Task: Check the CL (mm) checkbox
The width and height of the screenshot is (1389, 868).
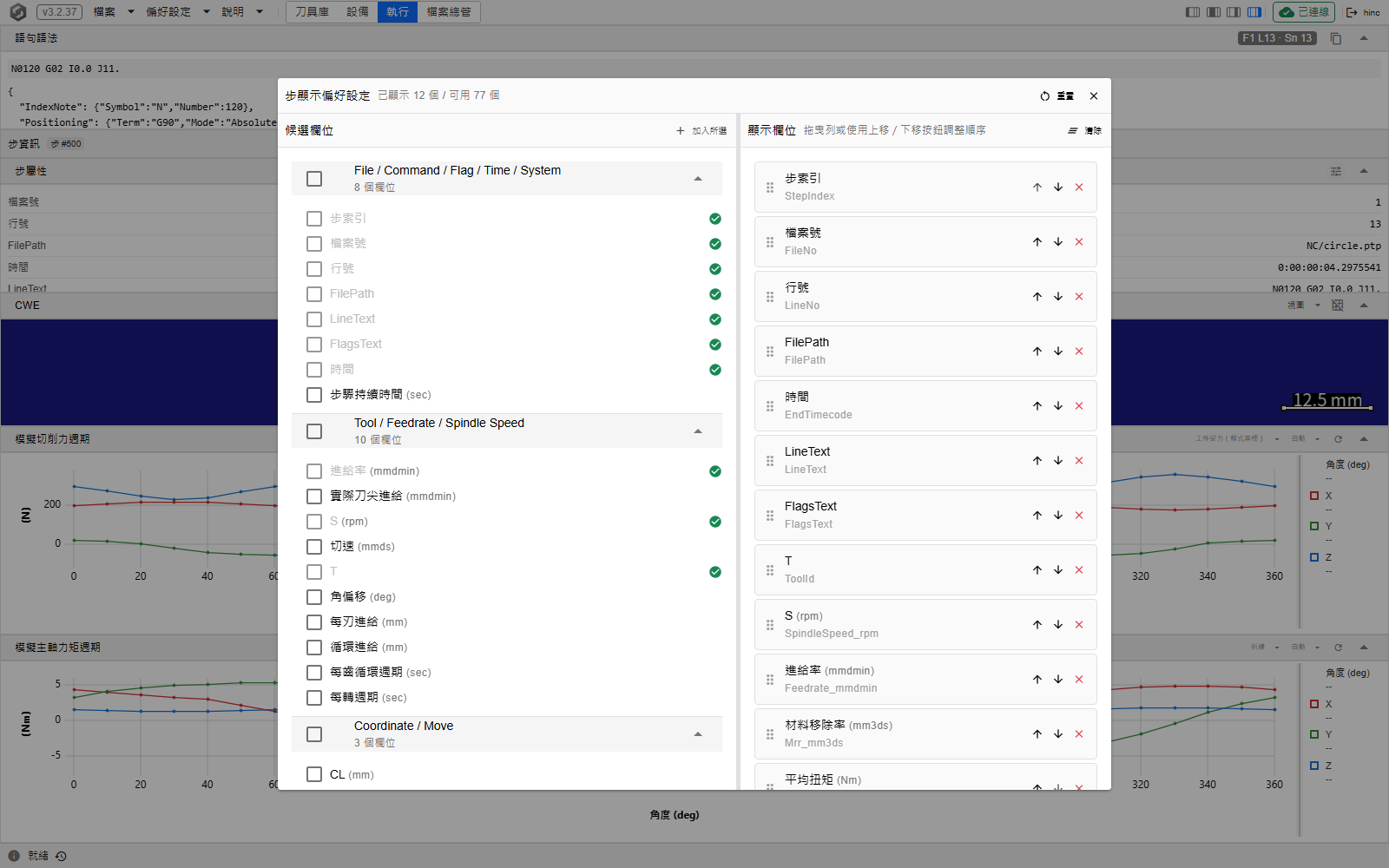Action: point(314,774)
